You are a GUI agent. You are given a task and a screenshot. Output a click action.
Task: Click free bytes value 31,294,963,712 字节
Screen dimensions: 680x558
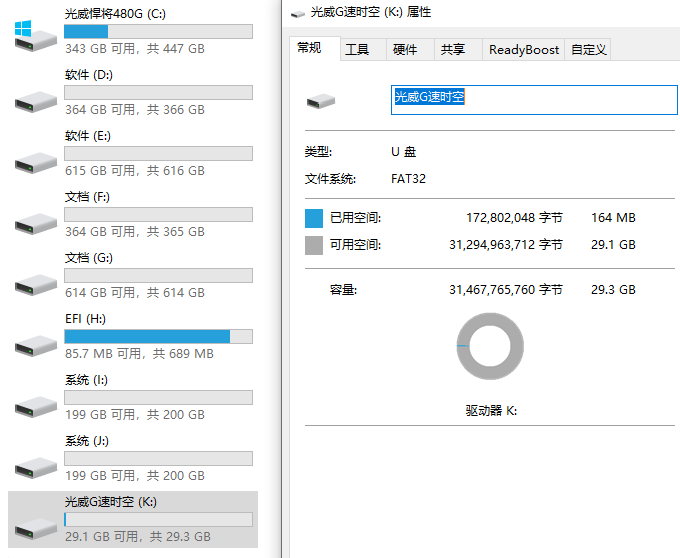pos(506,245)
